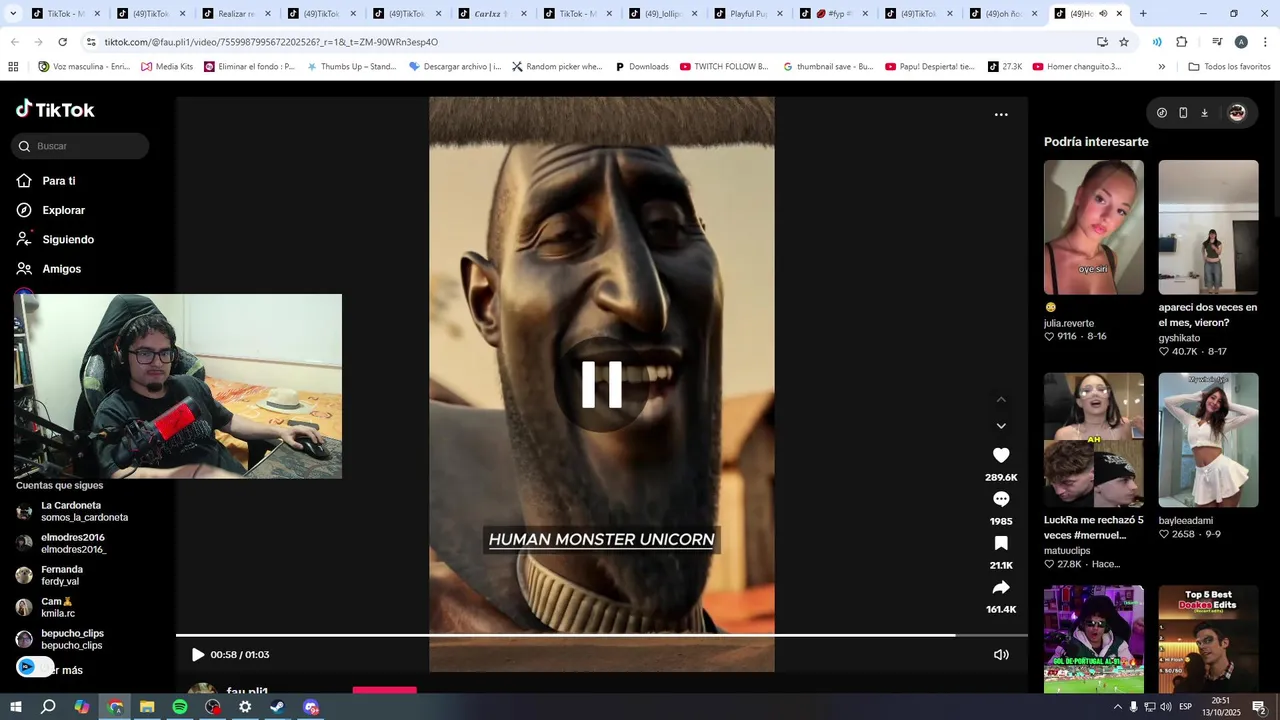Switch to Realizar tab
1280x720 pixels.
click(235, 14)
